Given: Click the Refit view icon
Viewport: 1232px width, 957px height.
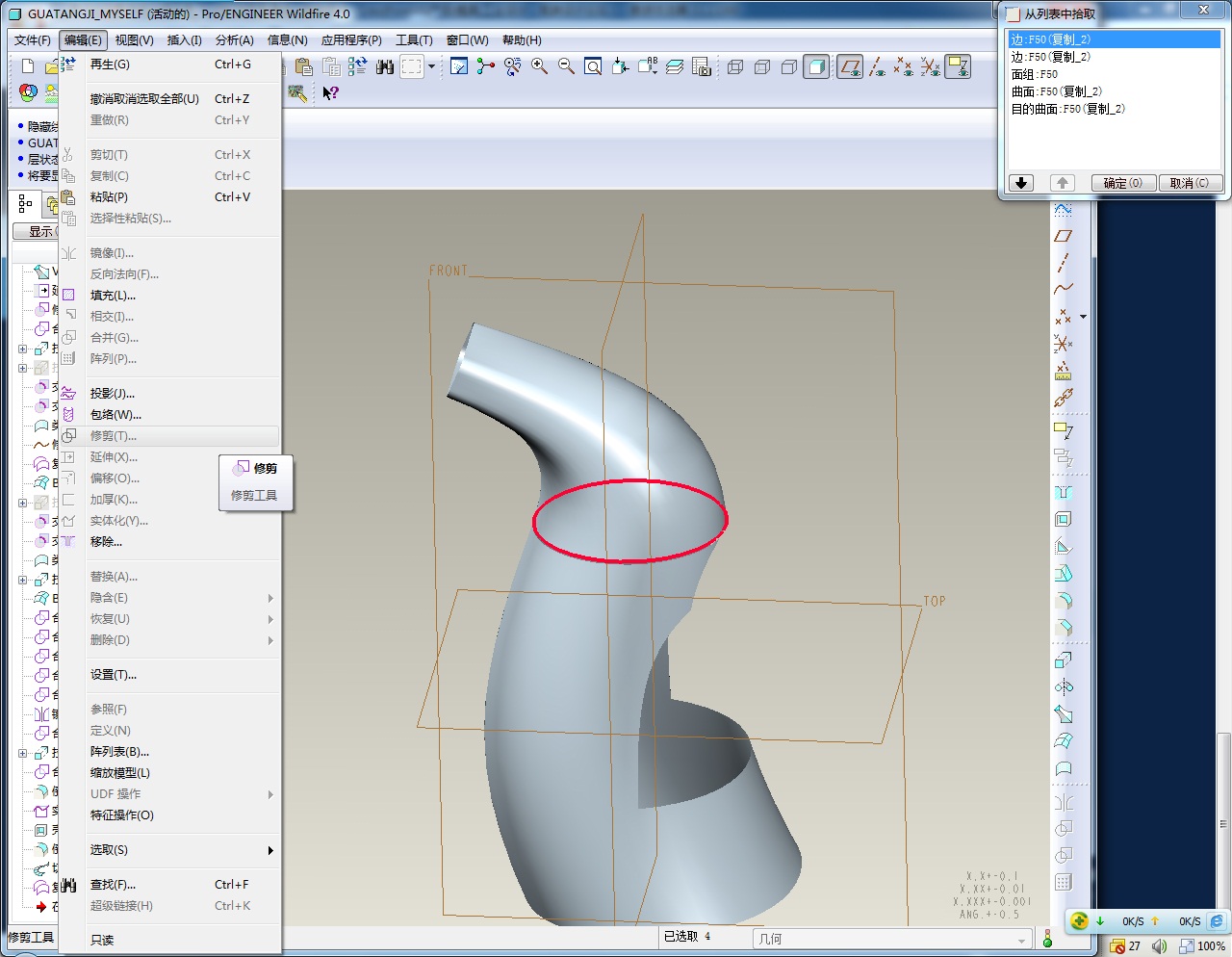Looking at the screenshot, I should (x=593, y=66).
